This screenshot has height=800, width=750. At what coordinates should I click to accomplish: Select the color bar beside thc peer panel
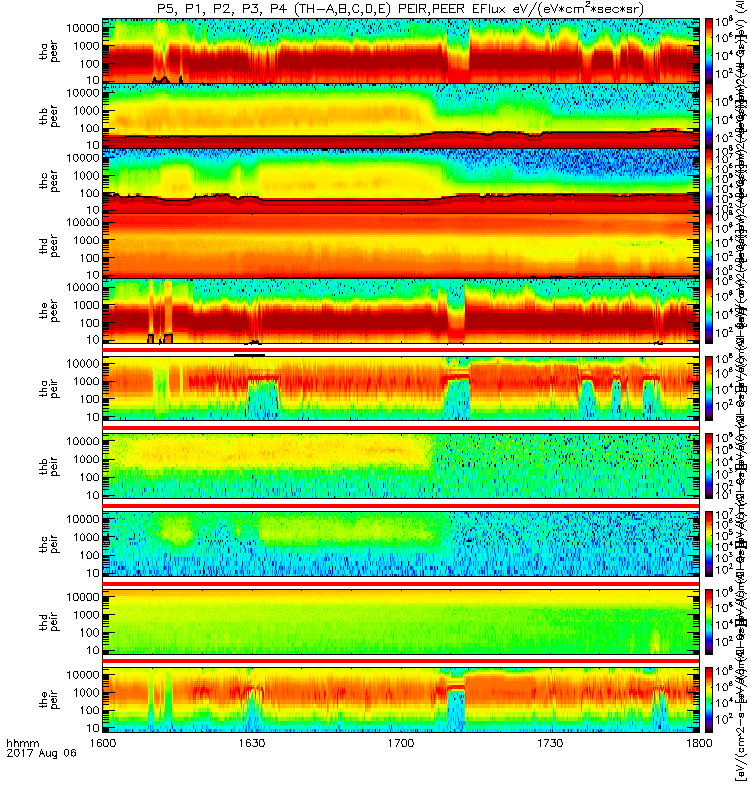click(x=709, y=181)
